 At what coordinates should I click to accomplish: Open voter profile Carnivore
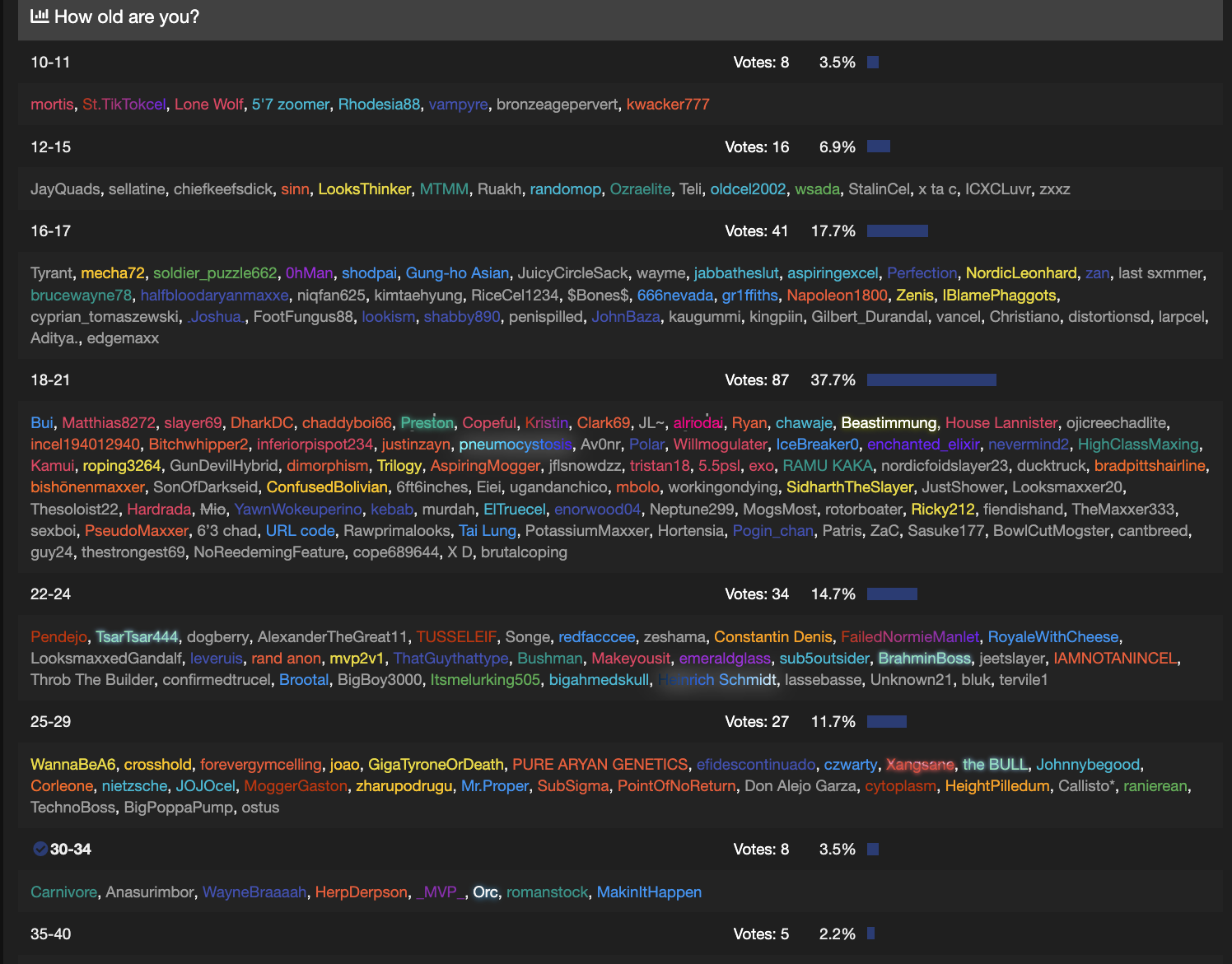click(x=63, y=892)
